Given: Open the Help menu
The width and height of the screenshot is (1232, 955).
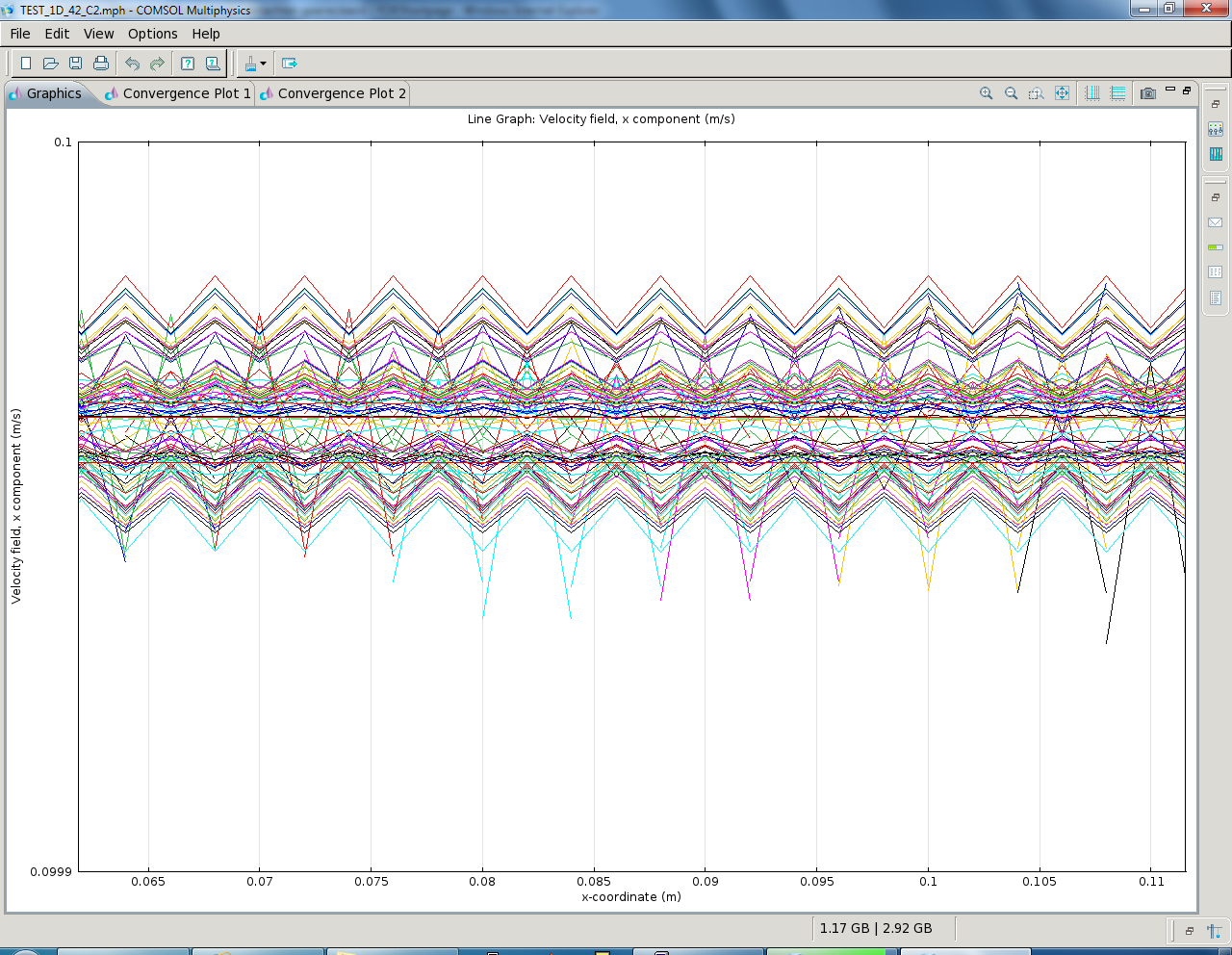Looking at the screenshot, I should click(206, 34).
